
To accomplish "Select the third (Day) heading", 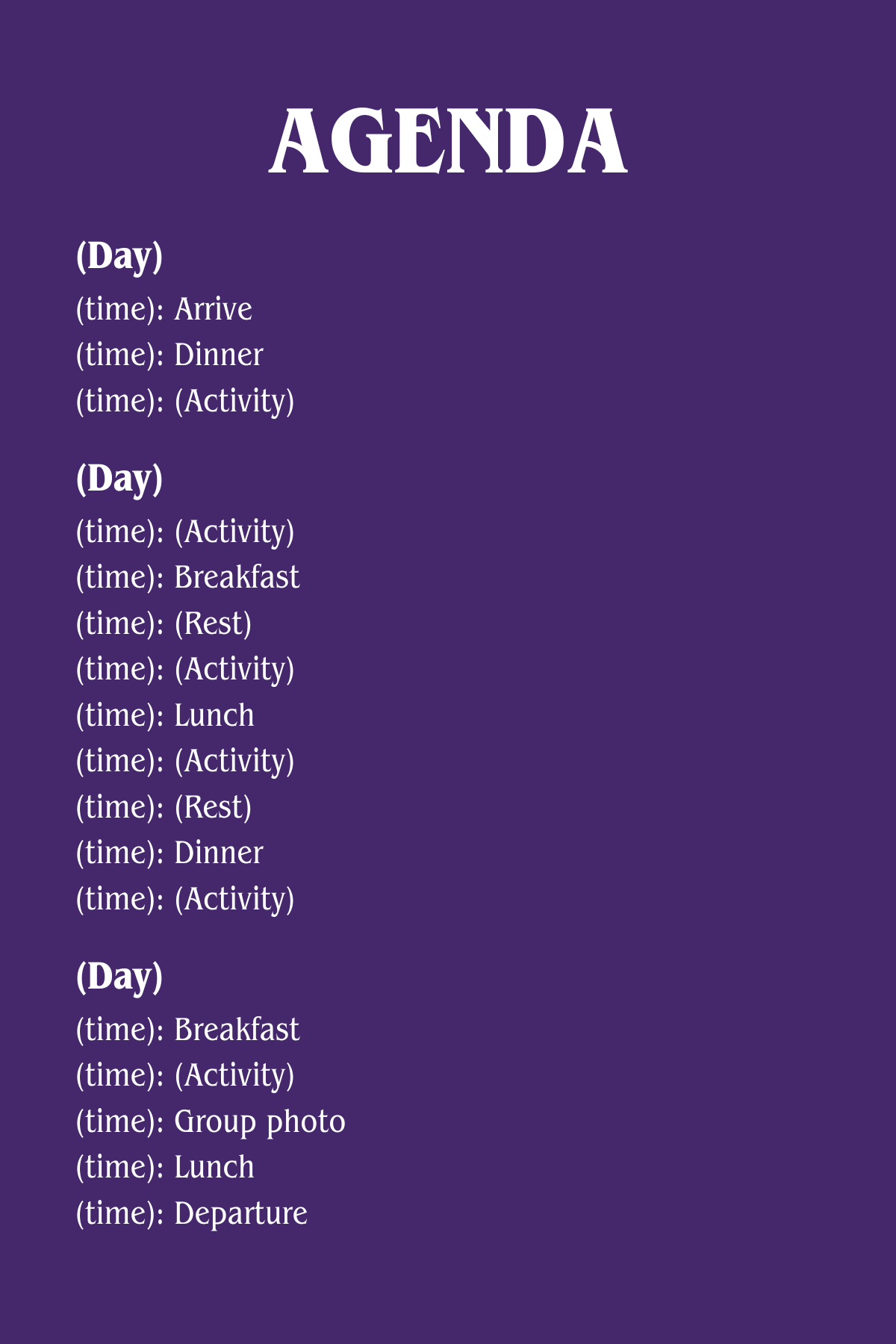I will (x=119, y=977).
